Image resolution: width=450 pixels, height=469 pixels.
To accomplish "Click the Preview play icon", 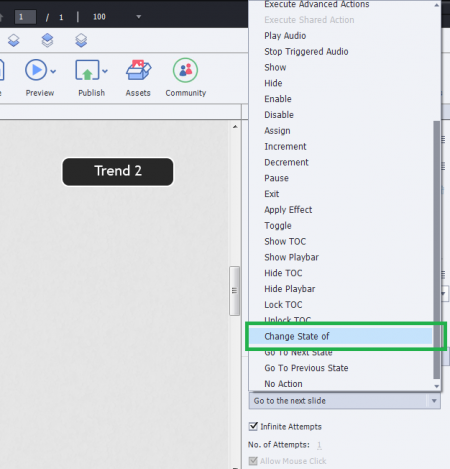I will 36,70.
